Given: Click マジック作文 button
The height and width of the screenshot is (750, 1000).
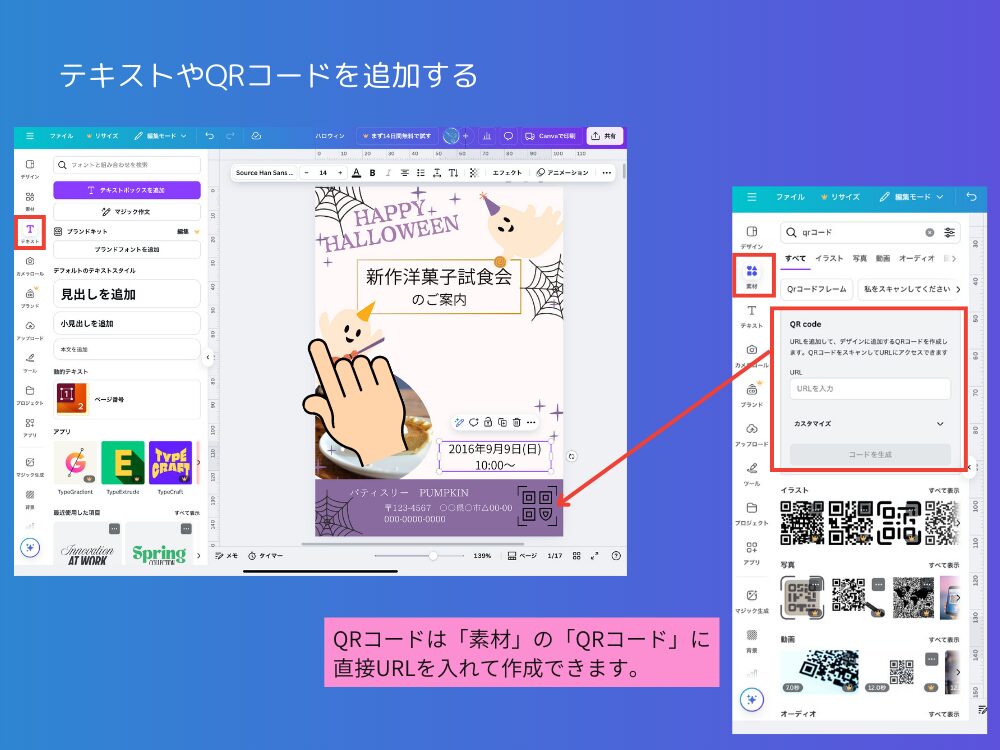Looking at the screenshot, I should (127, 211).
